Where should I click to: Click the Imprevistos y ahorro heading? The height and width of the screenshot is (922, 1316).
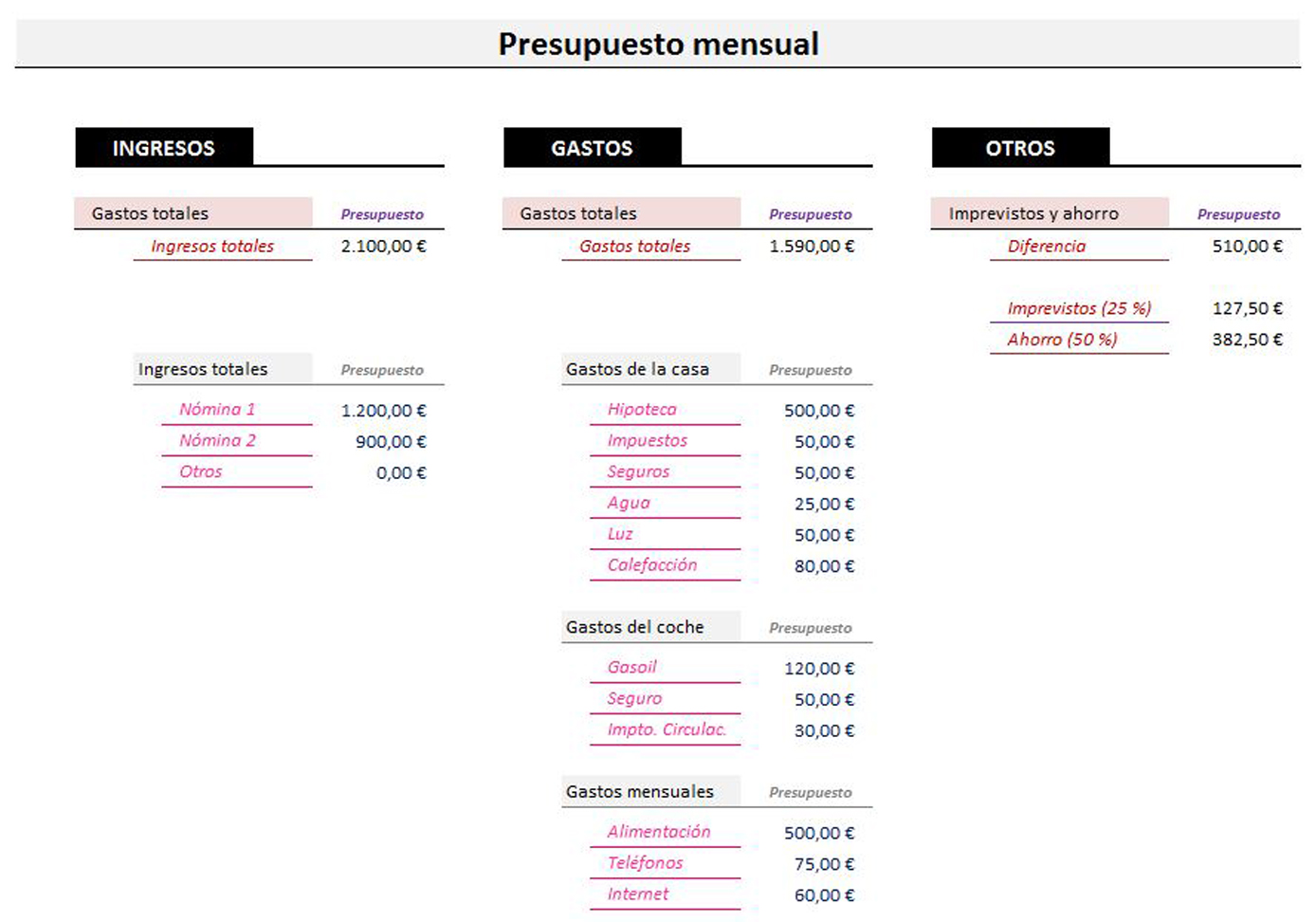(1033, 213)
